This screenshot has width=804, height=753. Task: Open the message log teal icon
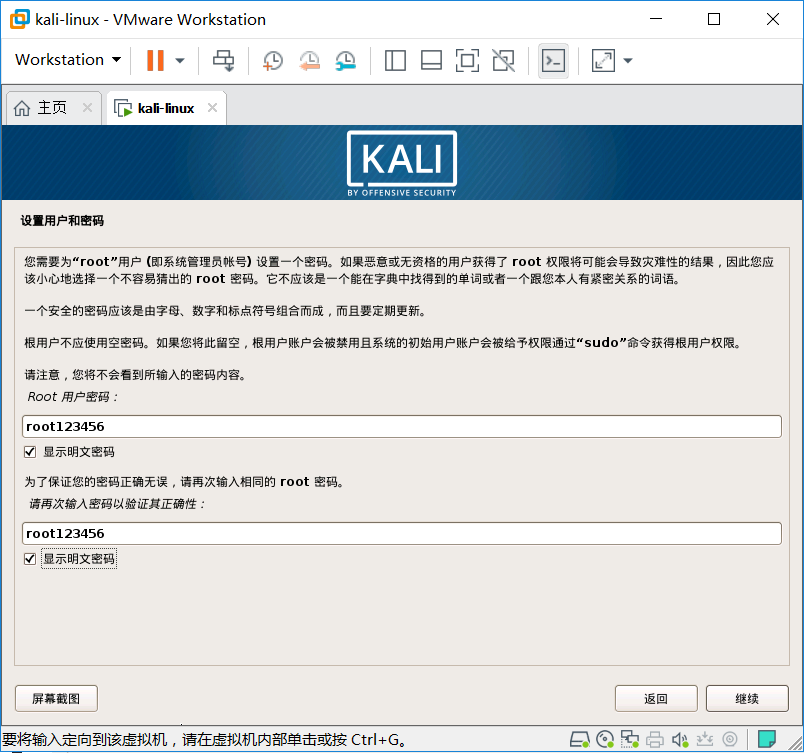coord(767,739)
